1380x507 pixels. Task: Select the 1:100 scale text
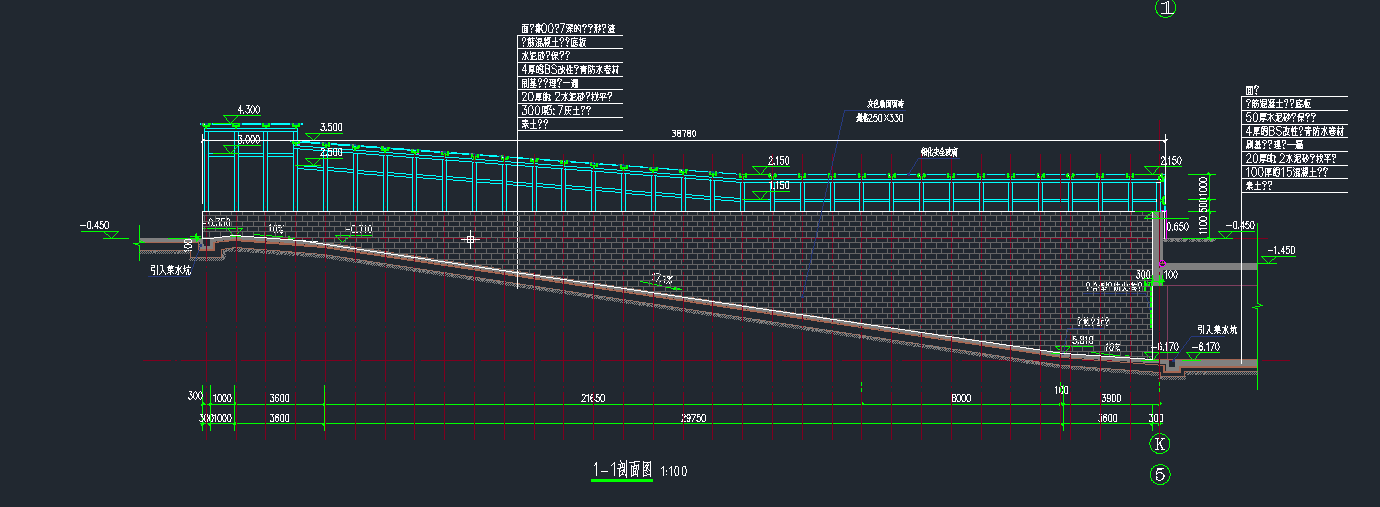click(675, 471)
